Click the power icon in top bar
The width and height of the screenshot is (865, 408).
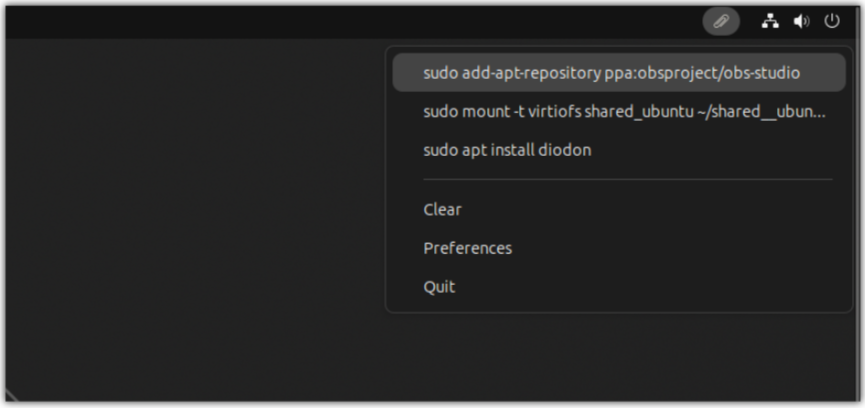(832, 21)
